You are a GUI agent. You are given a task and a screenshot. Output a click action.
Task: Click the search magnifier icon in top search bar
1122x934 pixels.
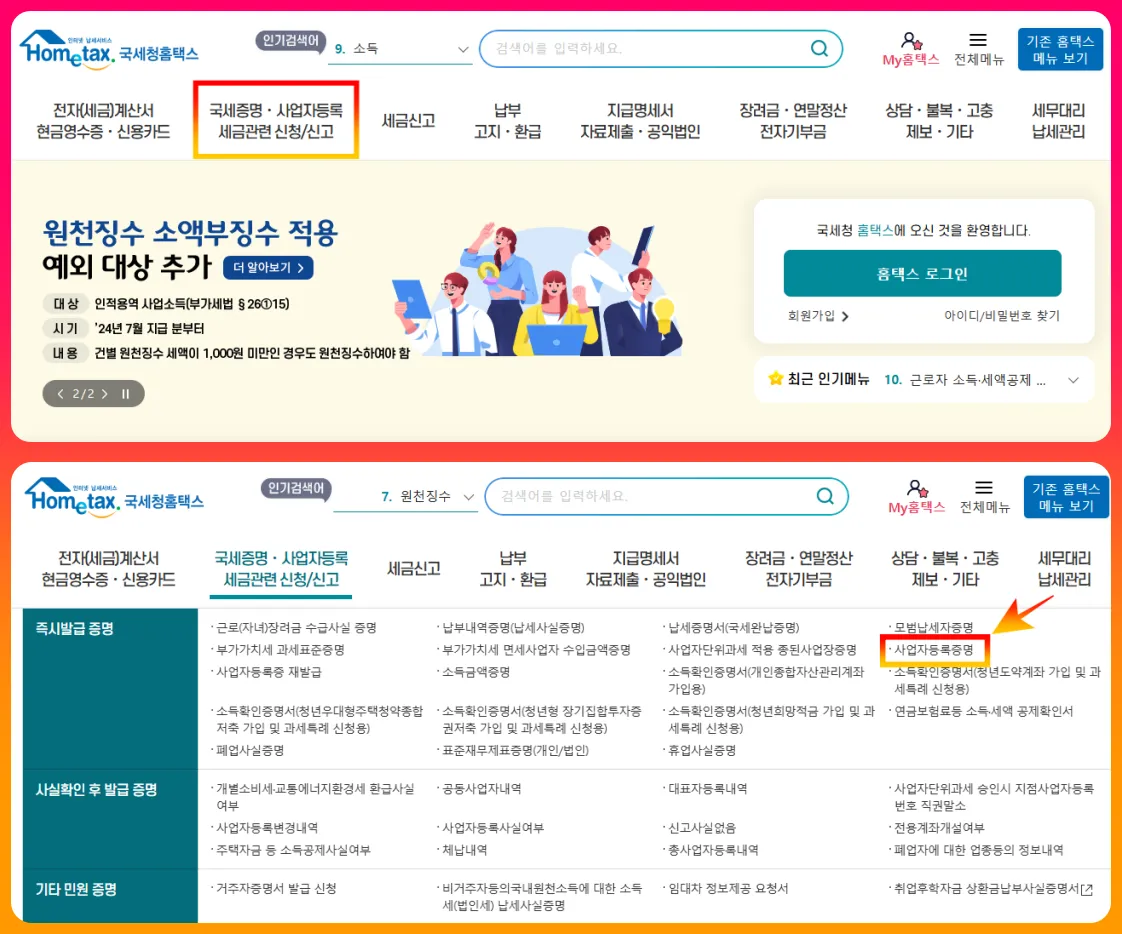tap(819, 48)
